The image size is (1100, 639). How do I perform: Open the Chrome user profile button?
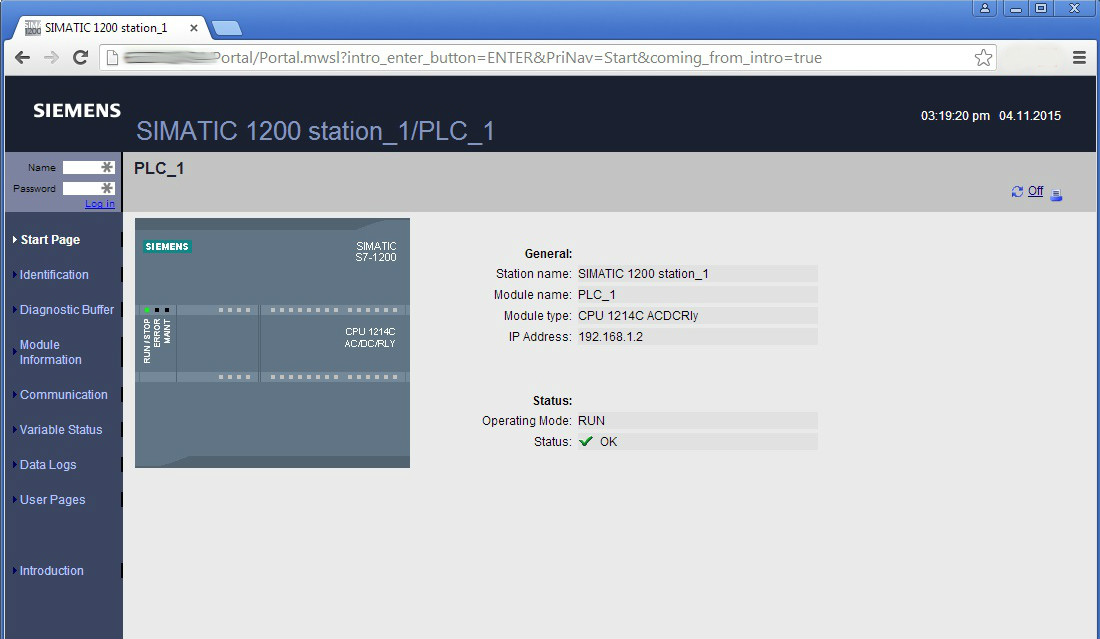pyautogui.click(x=985, y=8)
